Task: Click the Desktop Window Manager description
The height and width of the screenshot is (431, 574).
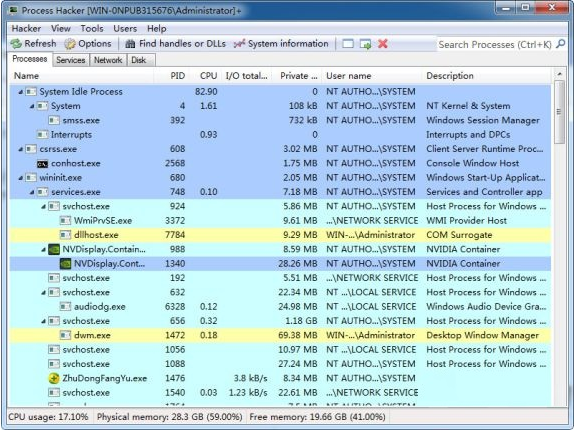Action: point(482,335)
